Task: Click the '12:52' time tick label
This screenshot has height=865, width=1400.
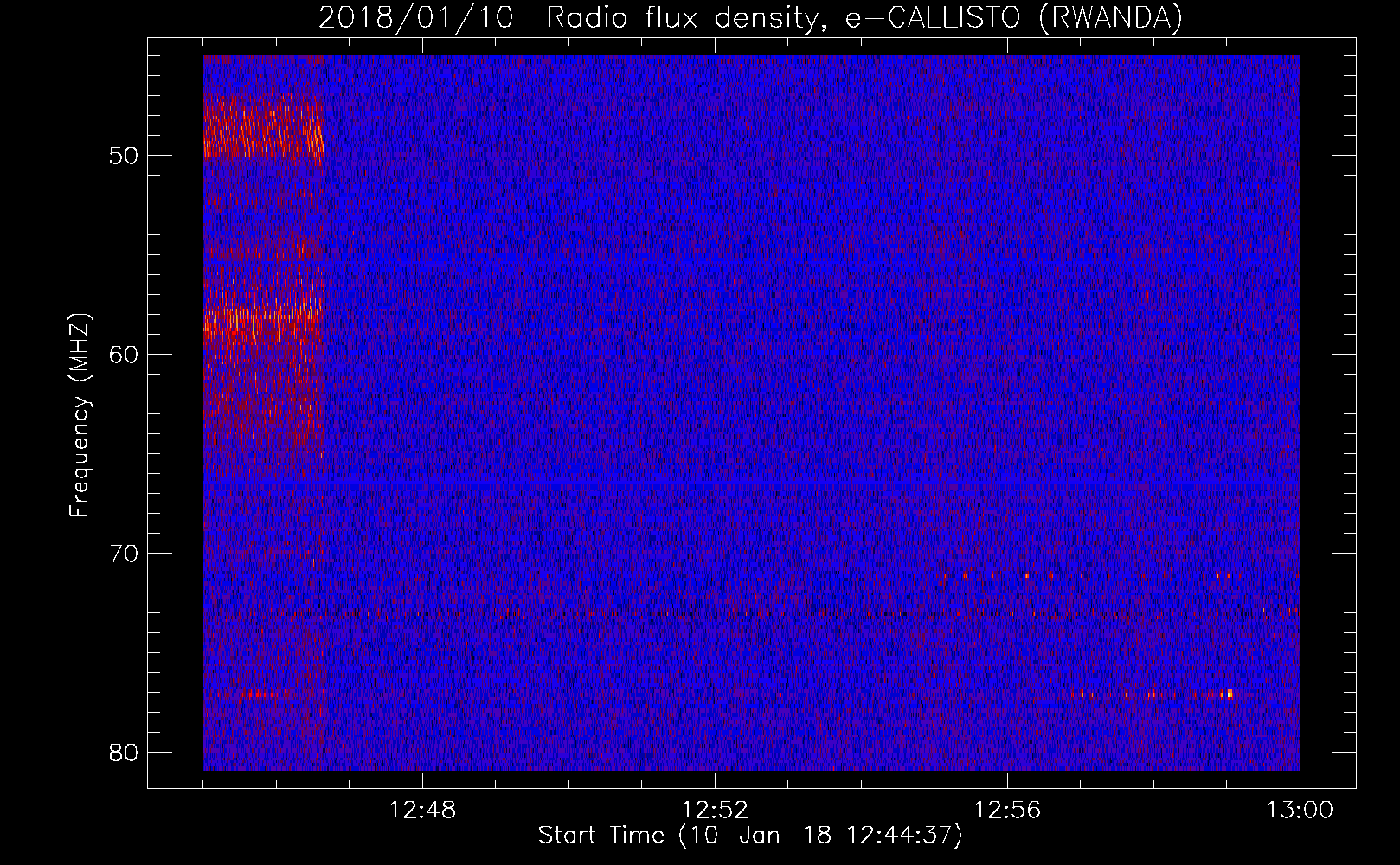Action: [x=715, y=811]
